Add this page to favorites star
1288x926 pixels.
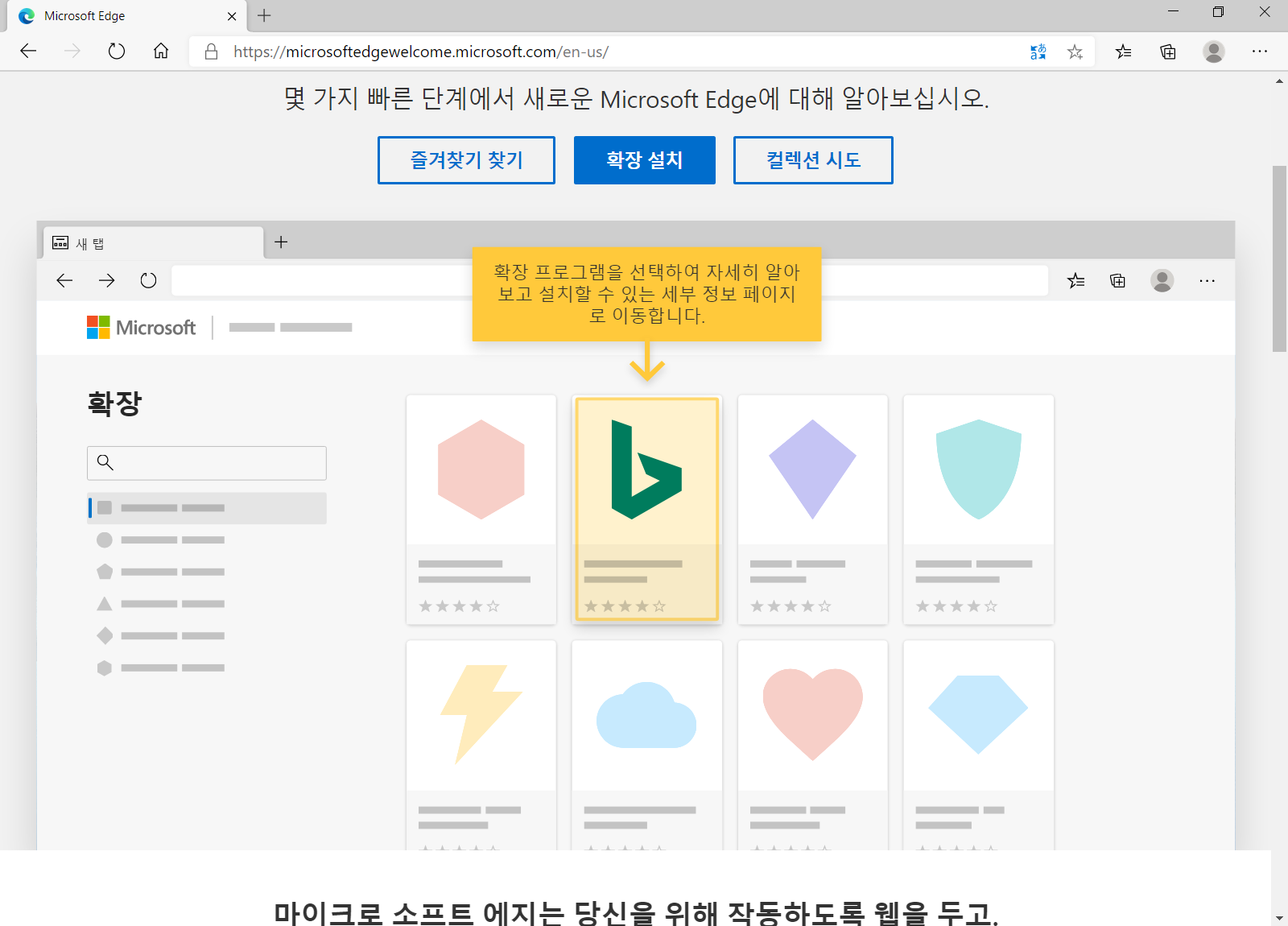tap(1075, 52)
